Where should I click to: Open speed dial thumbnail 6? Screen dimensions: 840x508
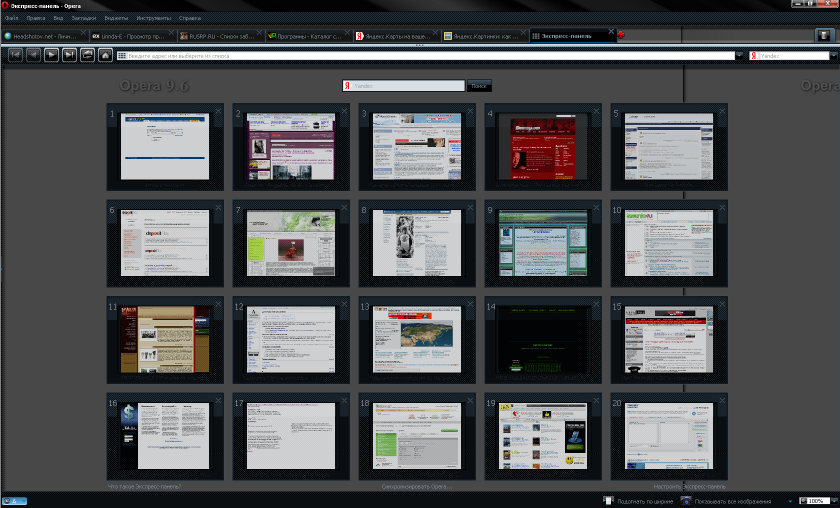[x=165, y=243]
